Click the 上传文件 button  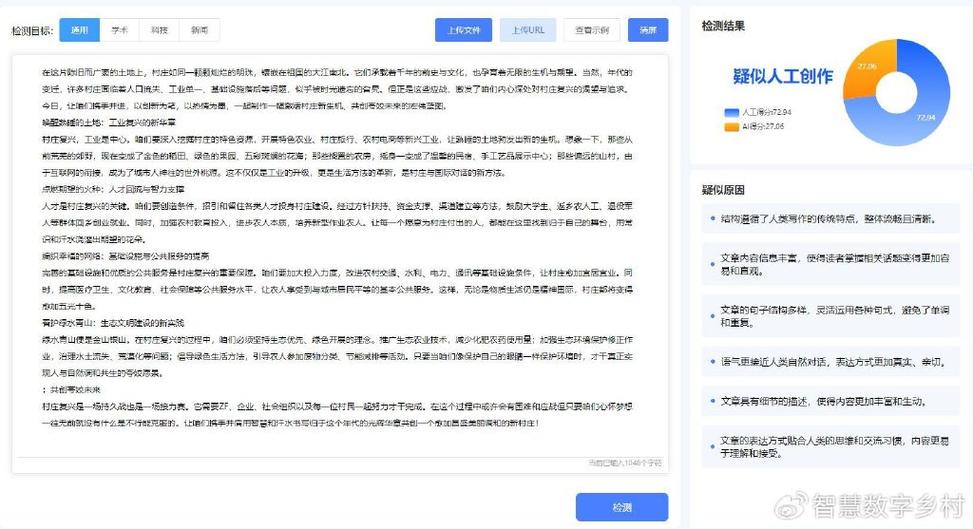(x=464, y=30)
